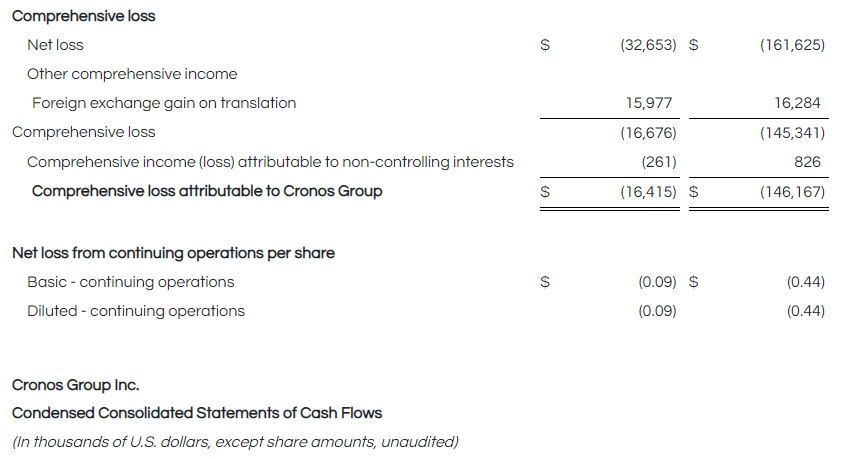
Task: Click the 826 non-controlling interests value
Action: [808, 162]
